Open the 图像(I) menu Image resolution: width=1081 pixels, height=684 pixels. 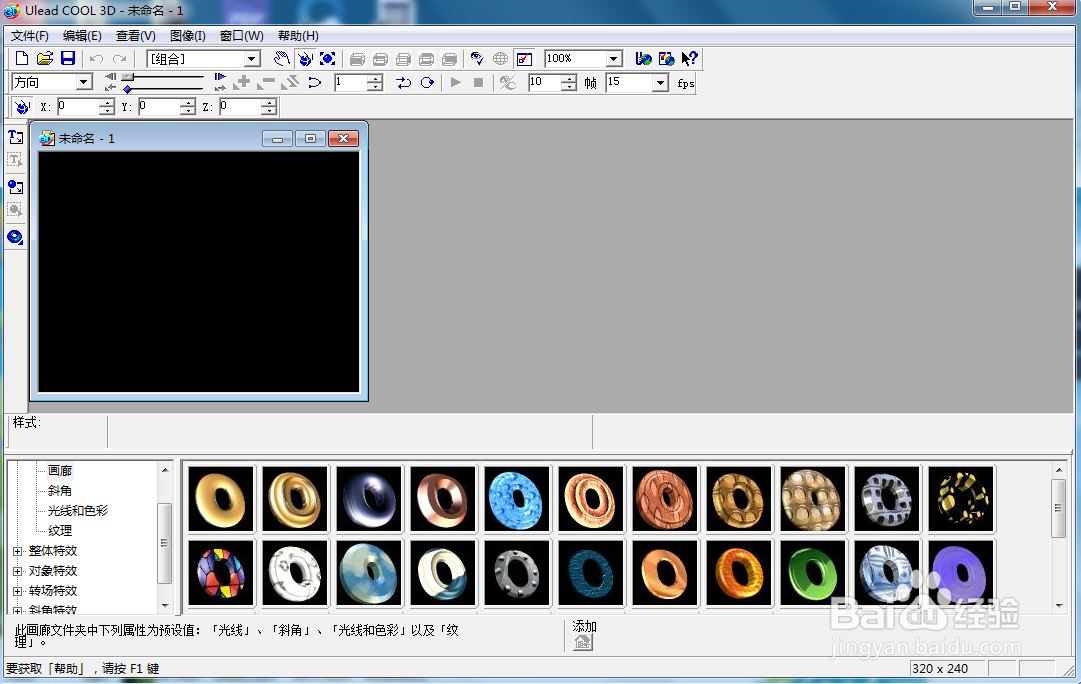[188, 36]
